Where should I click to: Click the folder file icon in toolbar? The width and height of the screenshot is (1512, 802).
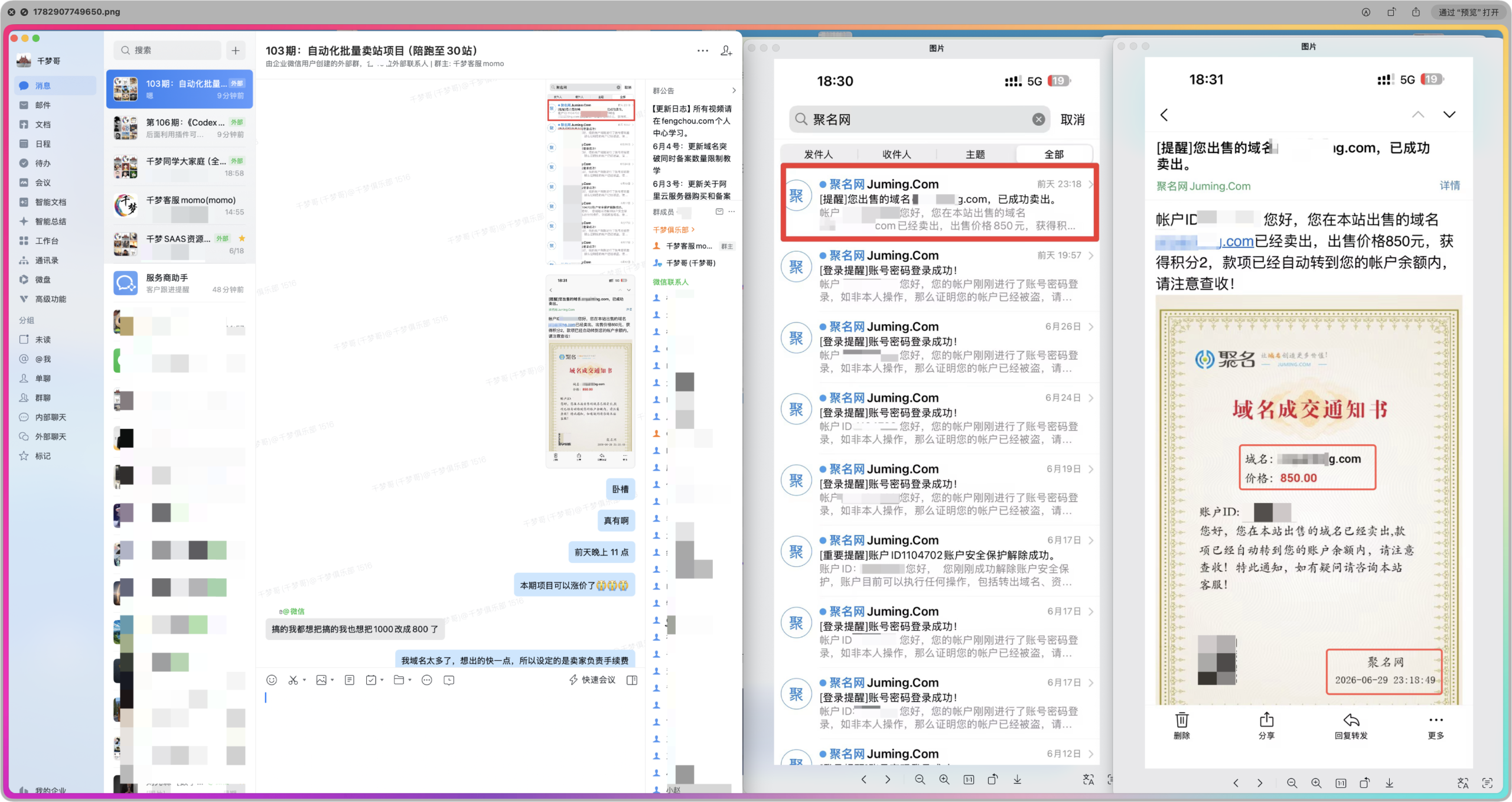point(399,680)
